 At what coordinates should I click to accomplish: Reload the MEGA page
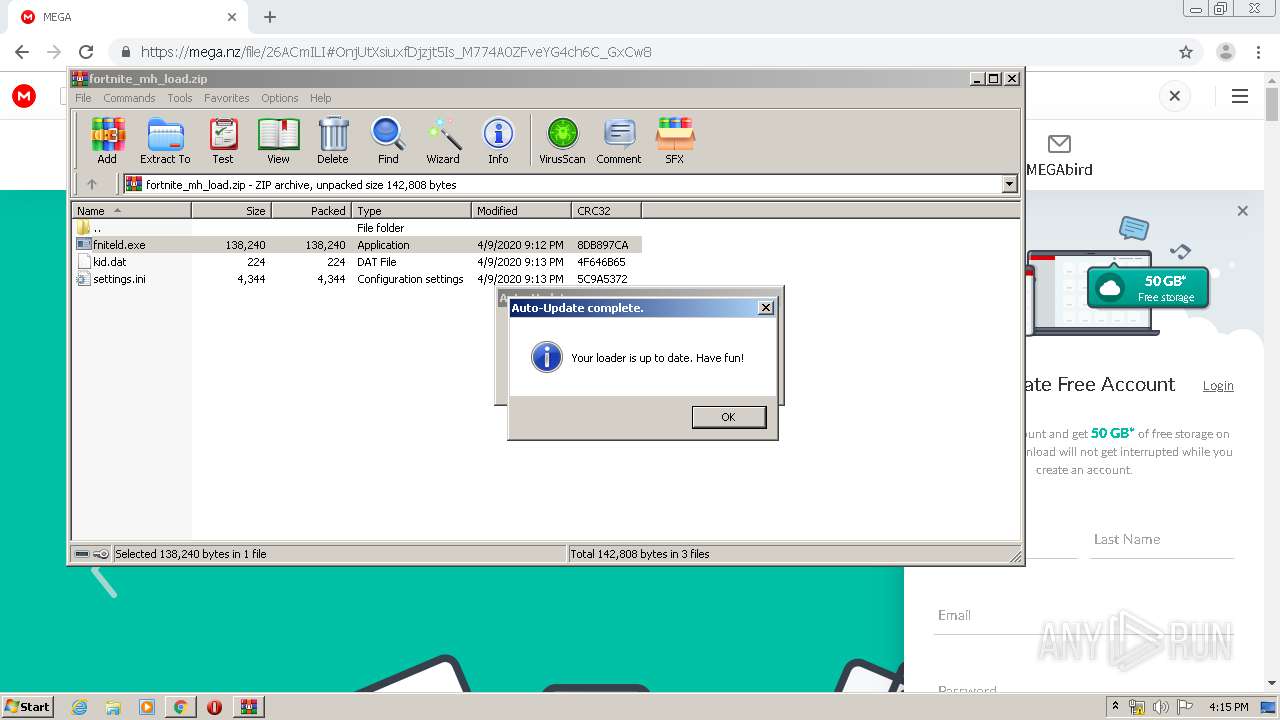[x=86, y=52]
